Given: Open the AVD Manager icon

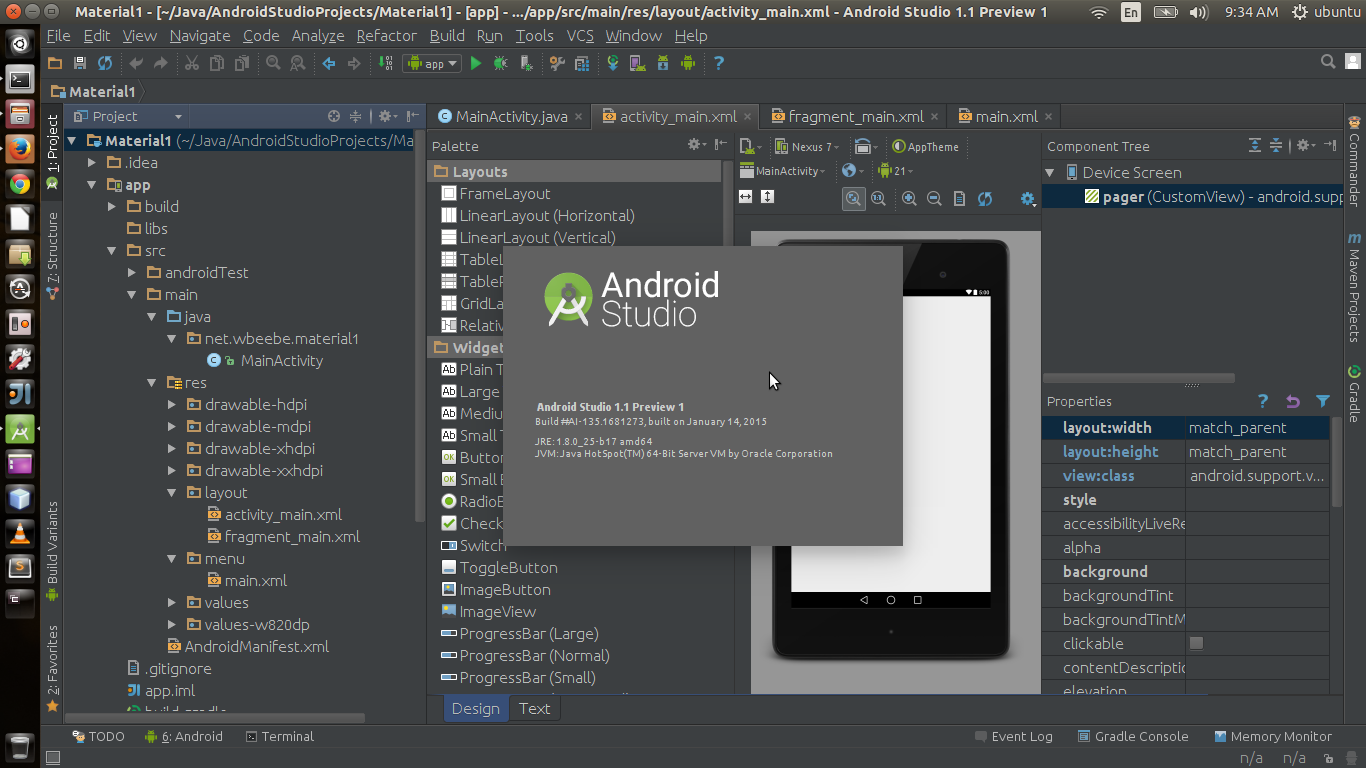Looking at the screenshot, I should click(637, 63).
